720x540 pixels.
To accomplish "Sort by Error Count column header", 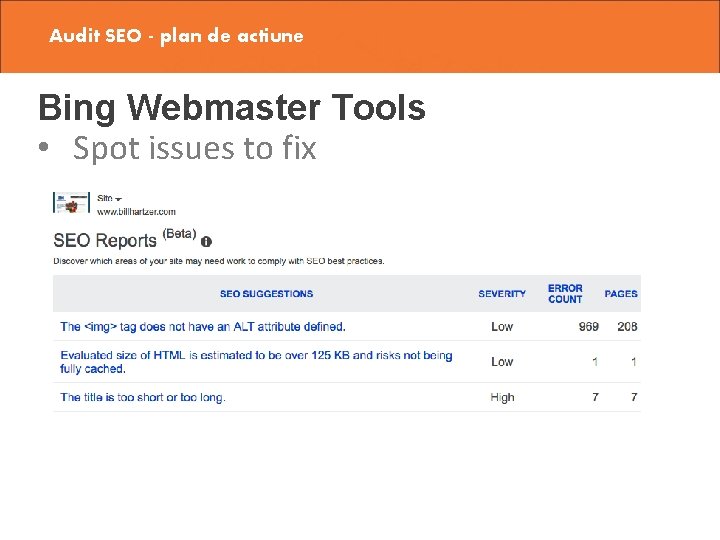I will tap(565, 294).
